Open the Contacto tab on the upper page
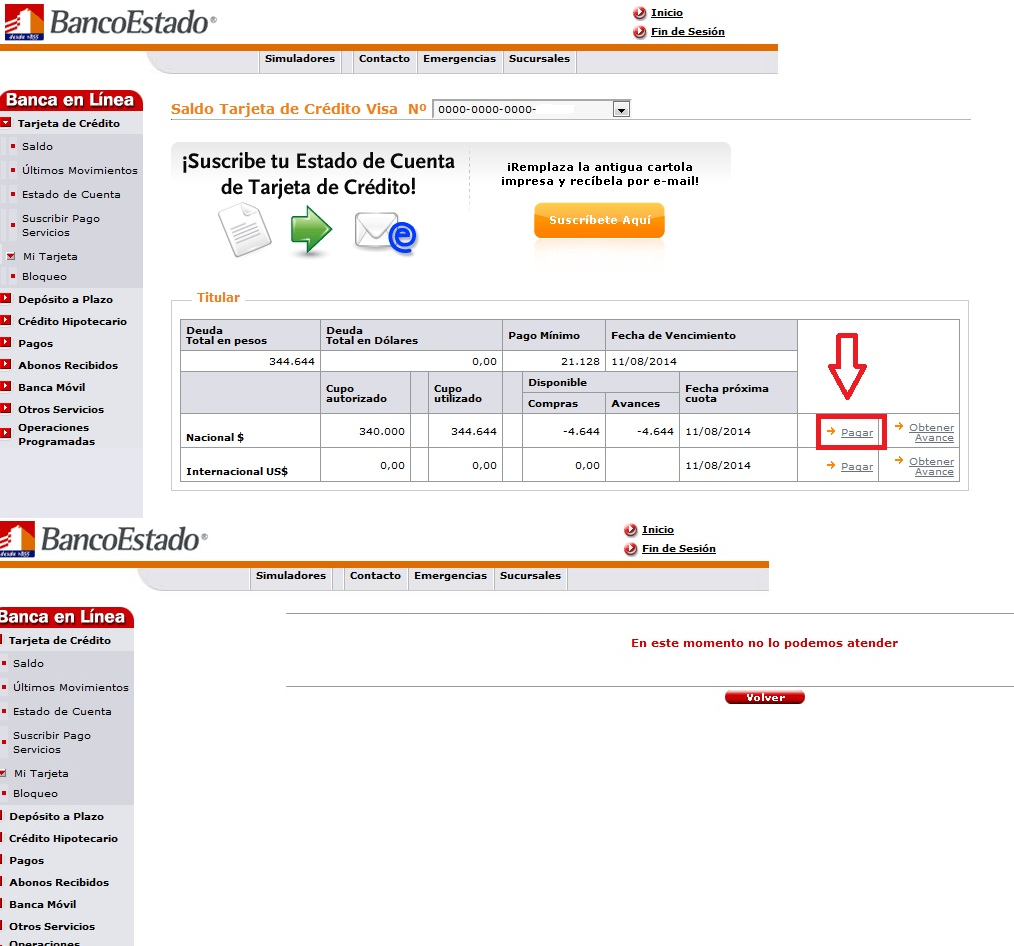1014x946 pixels. 384,59
